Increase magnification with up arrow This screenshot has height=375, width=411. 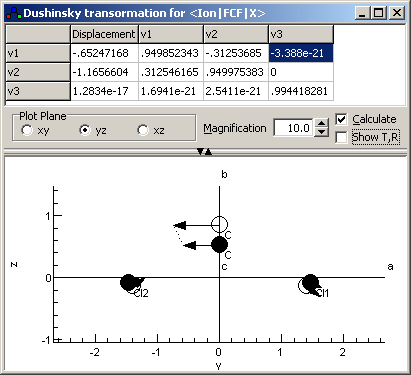(x=321, y=123)
